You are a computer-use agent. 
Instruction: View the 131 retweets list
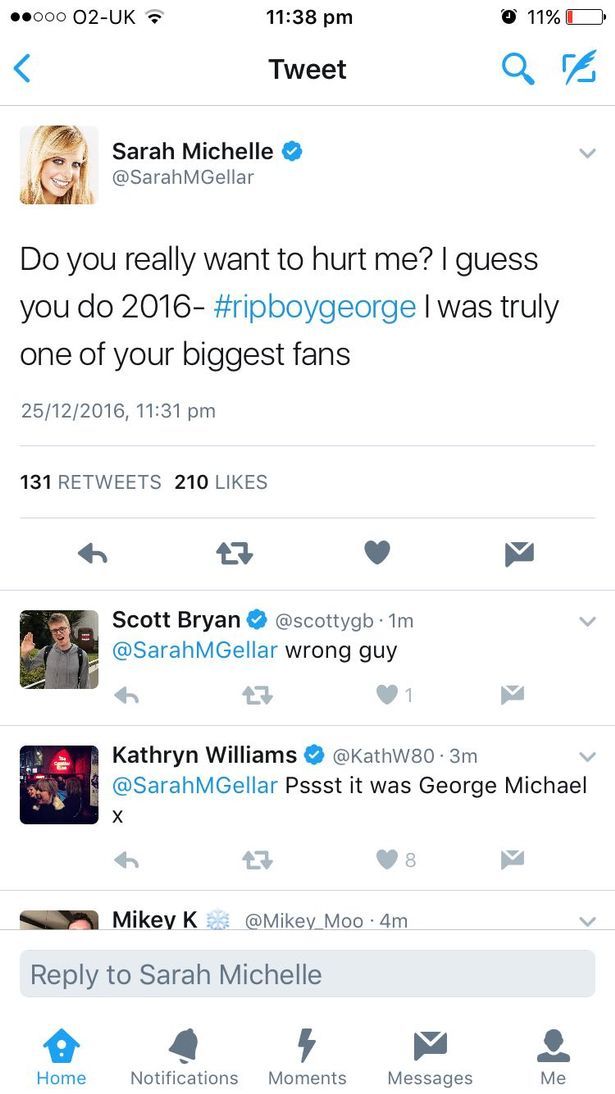[90, 482]
